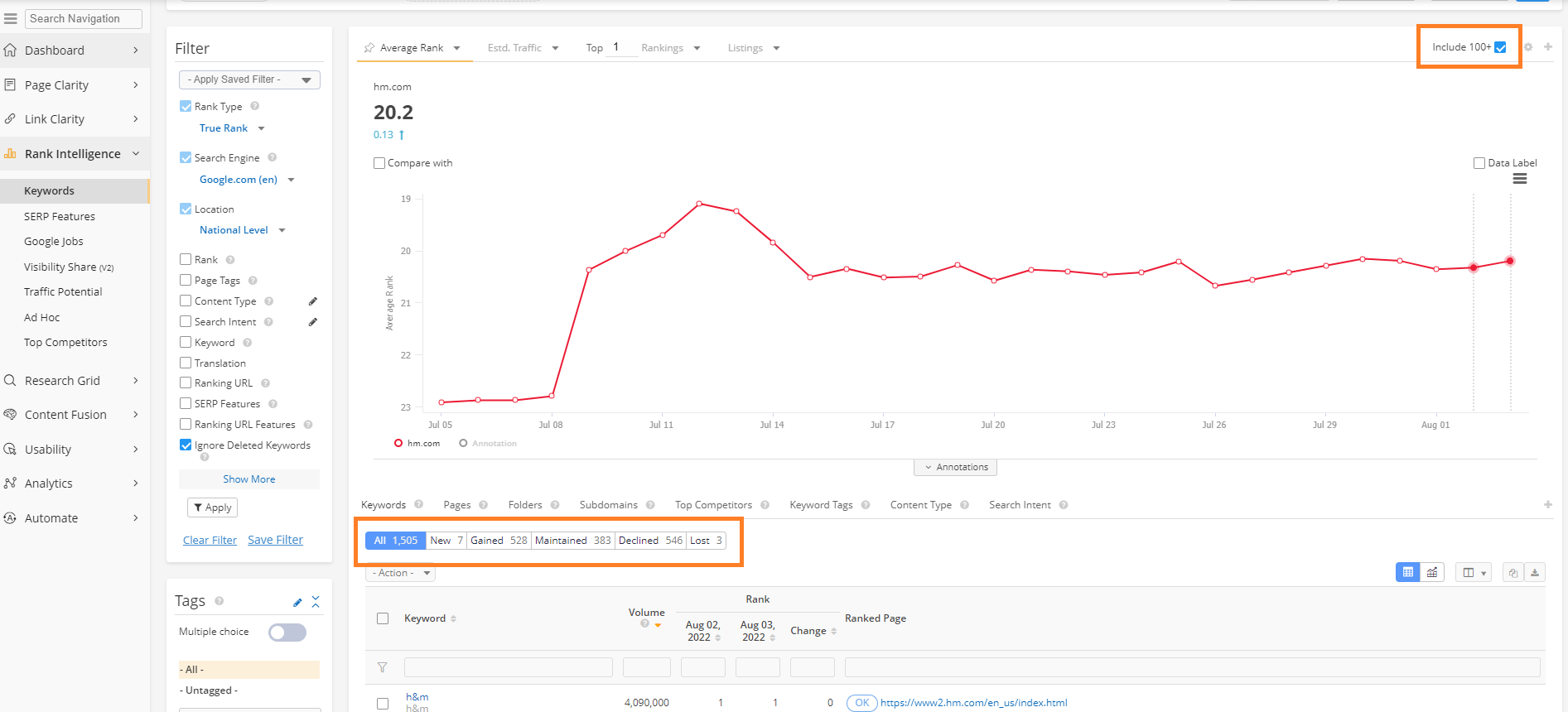1568x712 pixels.
Task: Click the copy table data icon
Action: point(1513,573)
